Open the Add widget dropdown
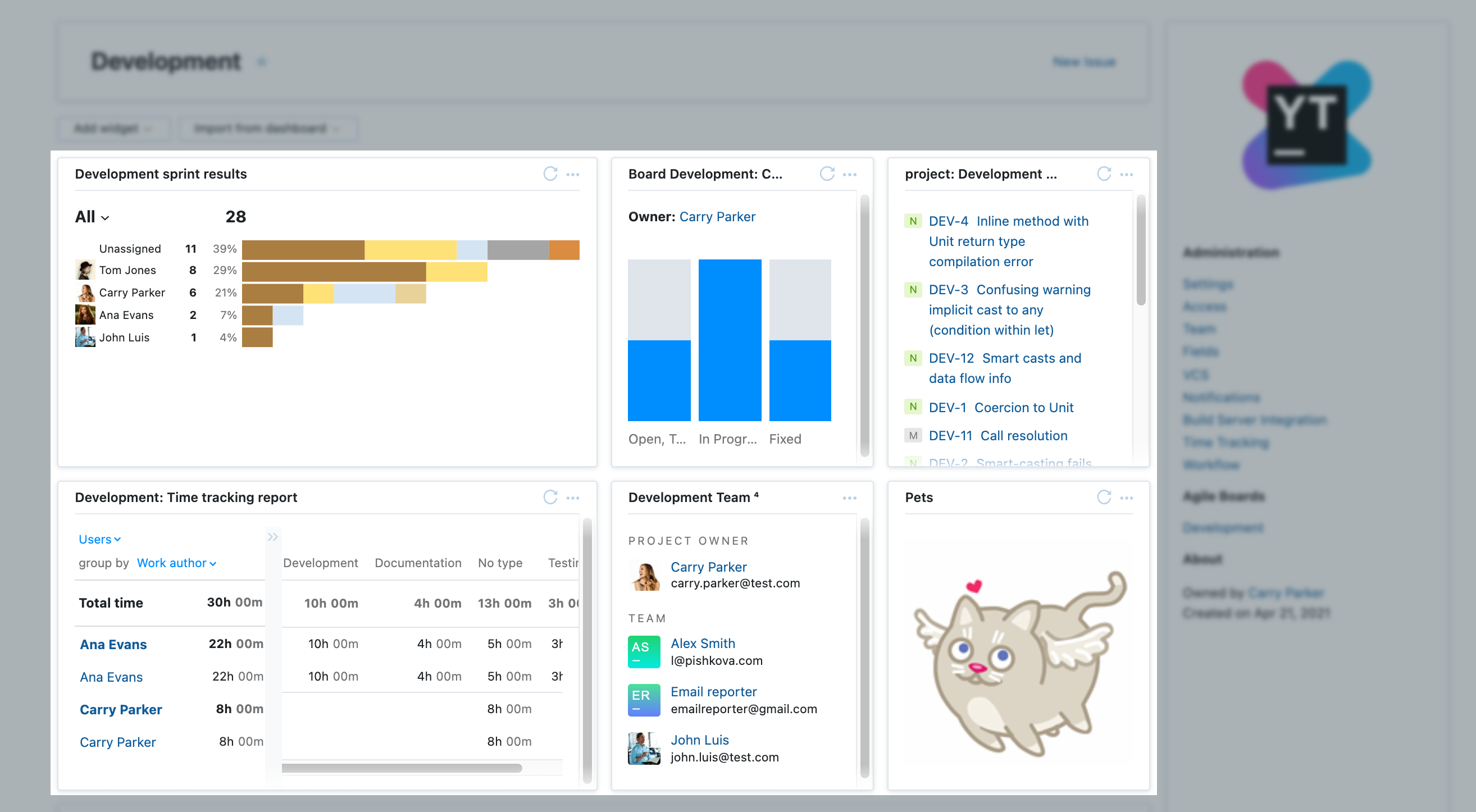This screenshot has height=812, width=1476. pyautogui.click(x=112, y=129)
